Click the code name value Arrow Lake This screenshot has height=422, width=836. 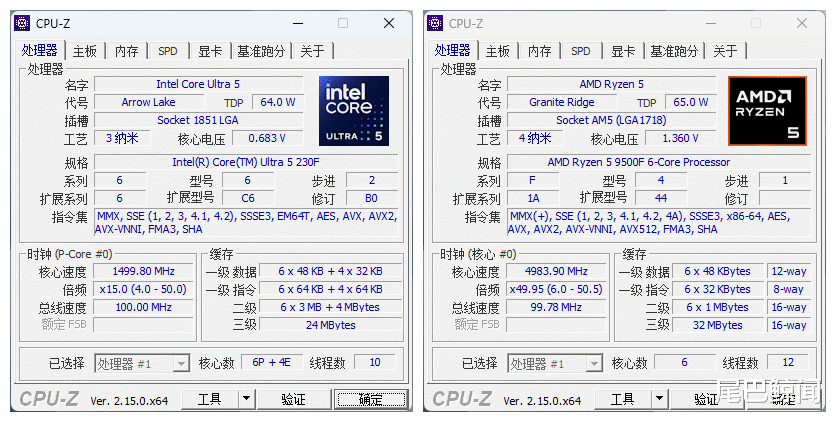(x=148, y=102)
